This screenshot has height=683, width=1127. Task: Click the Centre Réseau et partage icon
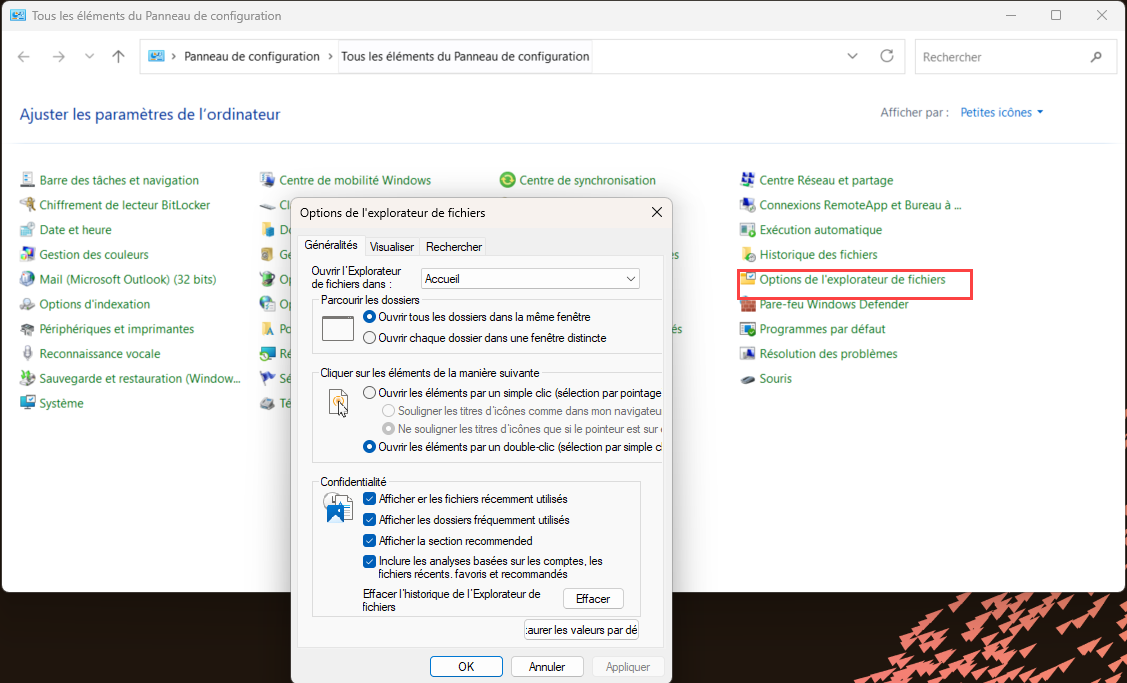tap(748, 180)
